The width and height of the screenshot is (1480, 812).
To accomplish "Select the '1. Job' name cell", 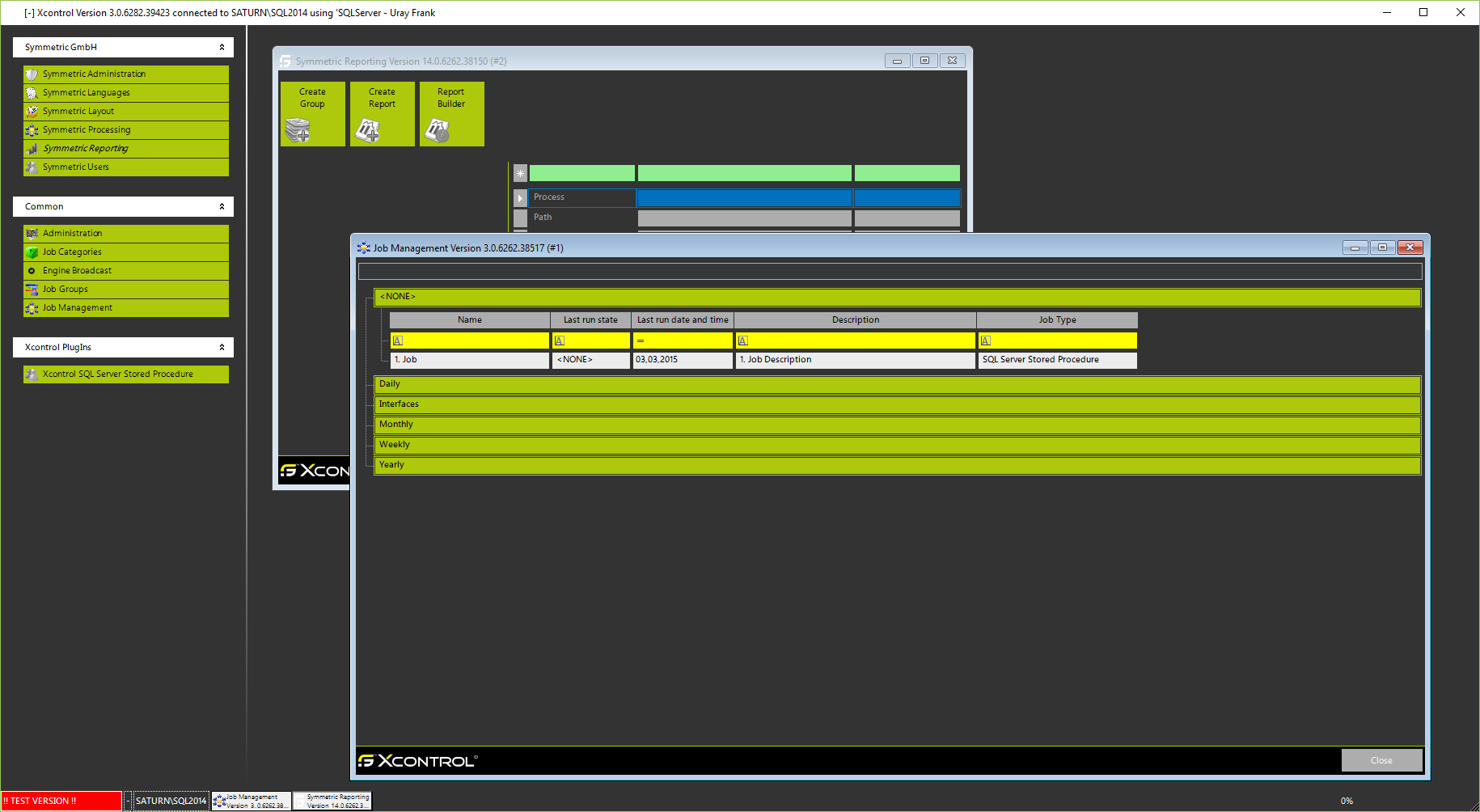I will tap(470, 360).
